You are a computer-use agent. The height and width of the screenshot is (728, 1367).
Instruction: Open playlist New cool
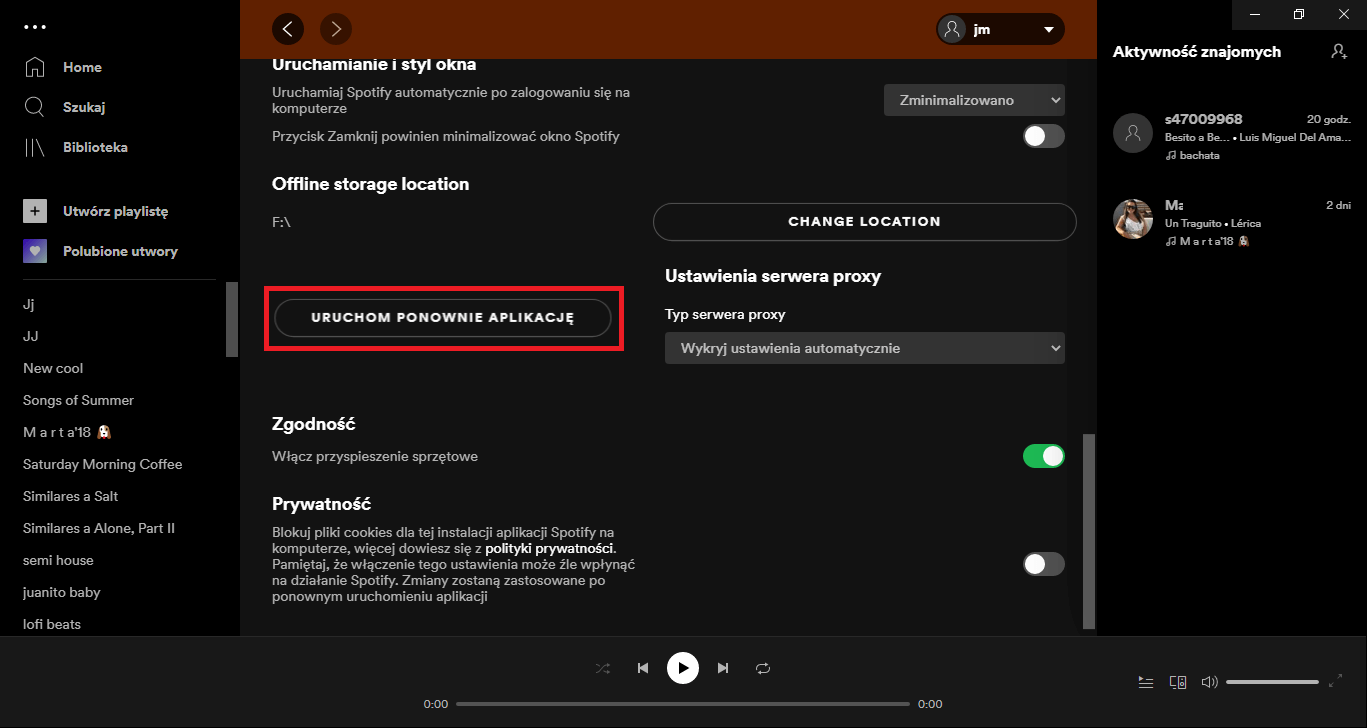[53, 368]
